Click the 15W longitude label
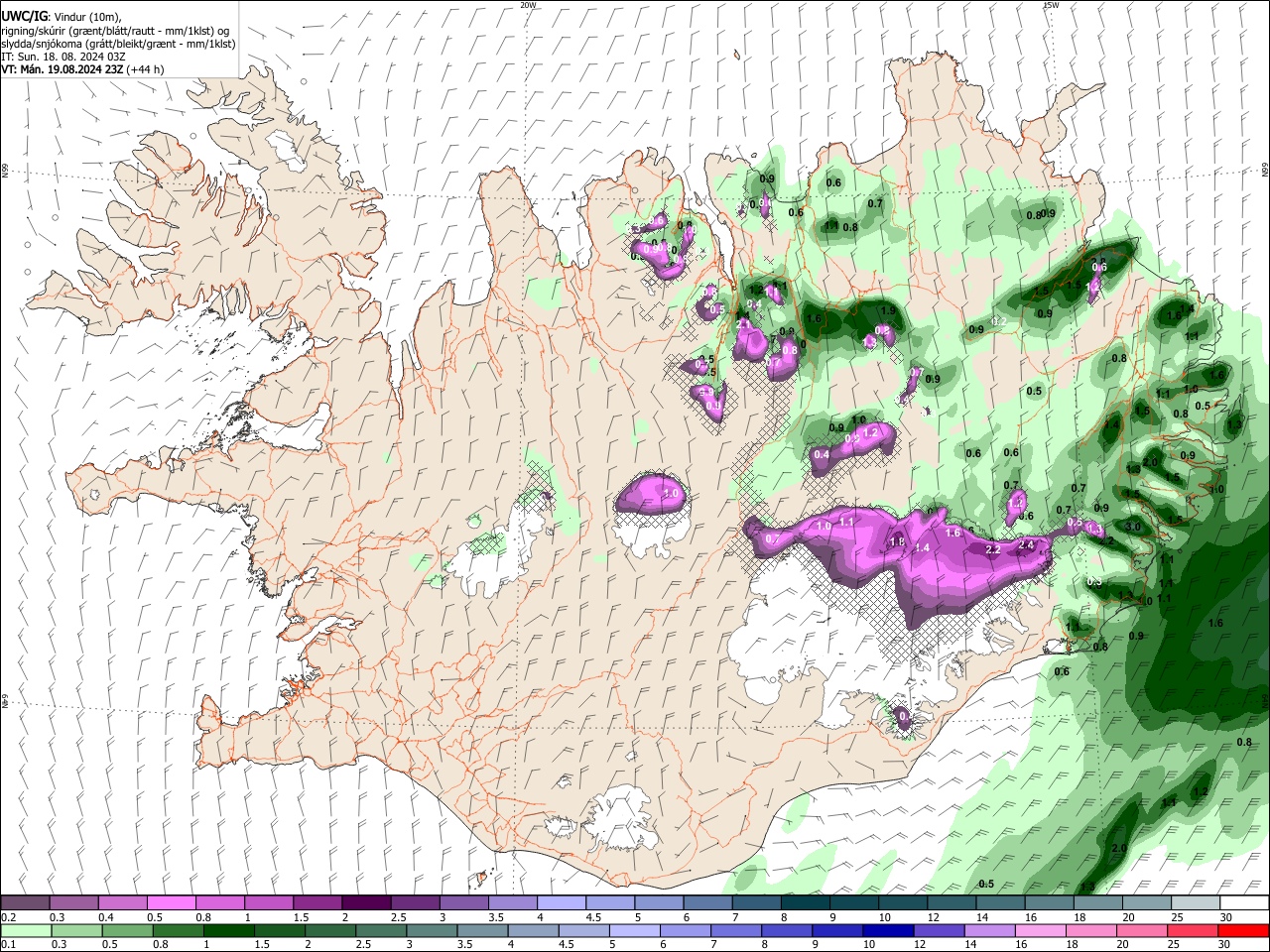1270x952 pixels. click(1051, 5)
